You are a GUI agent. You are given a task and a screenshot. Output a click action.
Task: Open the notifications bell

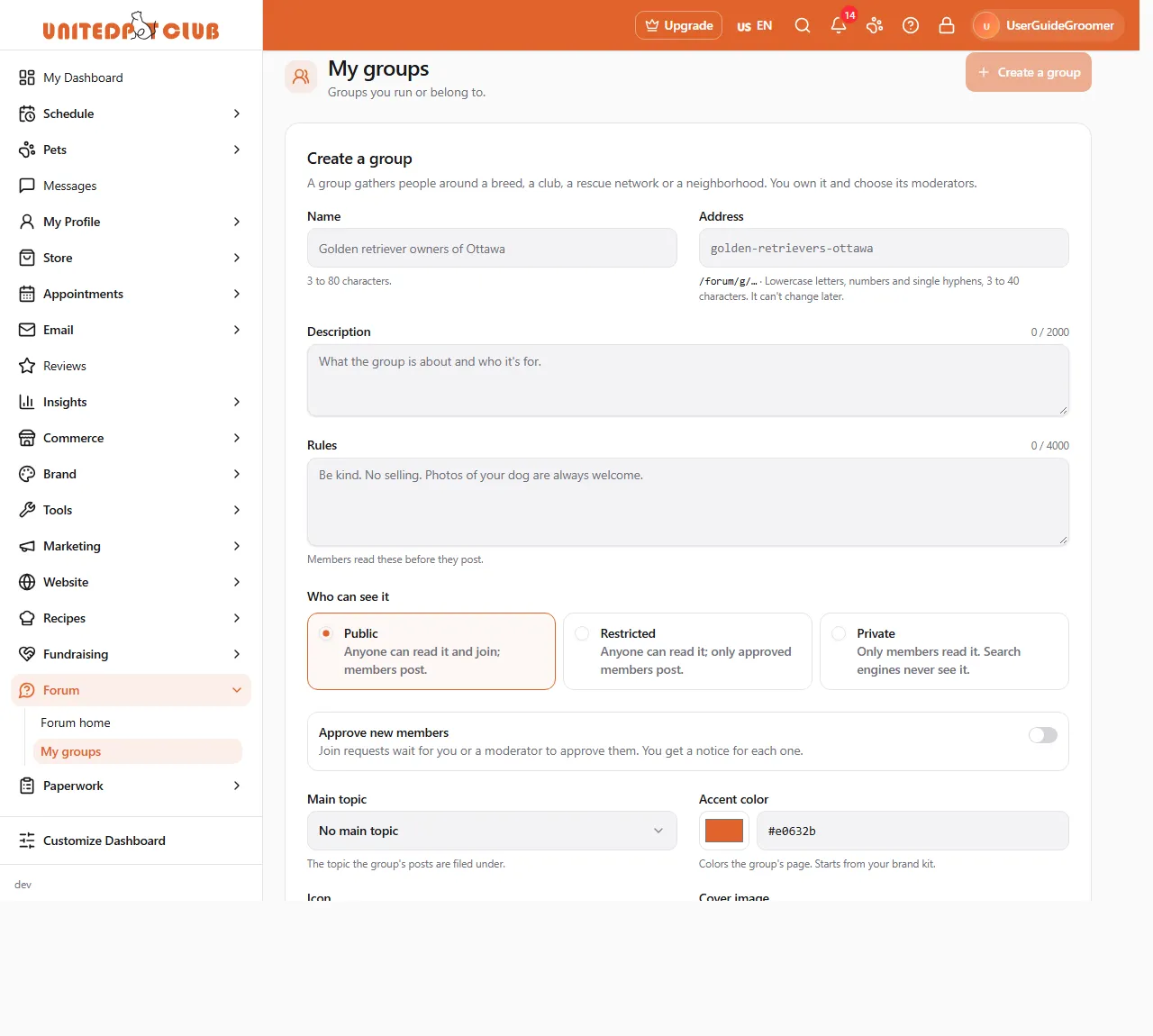pos(839,25)
